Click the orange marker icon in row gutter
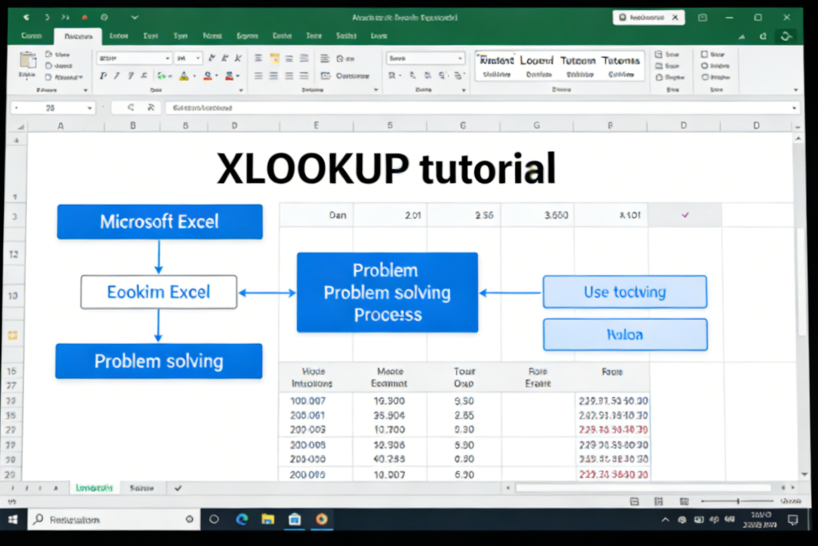 point(13,335)
